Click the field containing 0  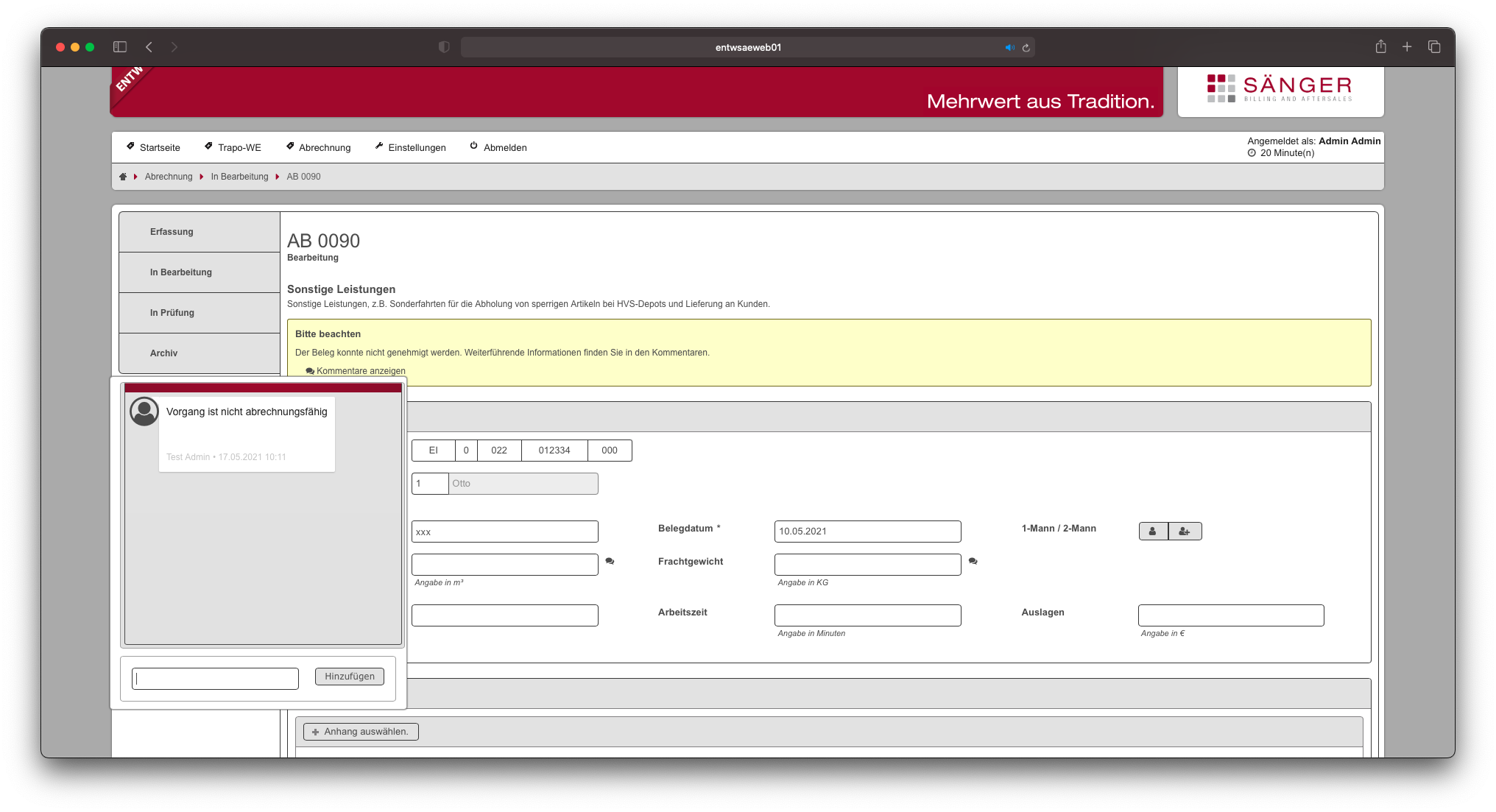pyautogui.click(x=466, y=451)
